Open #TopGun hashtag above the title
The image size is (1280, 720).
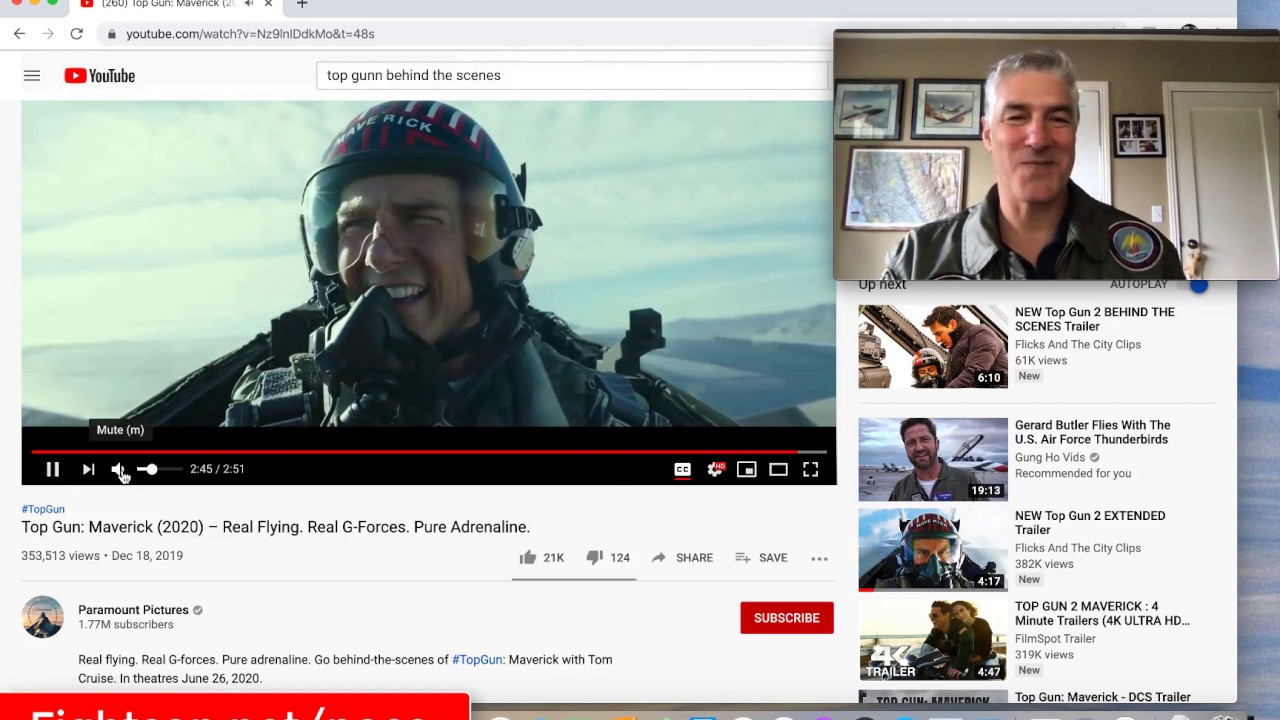point(43,509)
